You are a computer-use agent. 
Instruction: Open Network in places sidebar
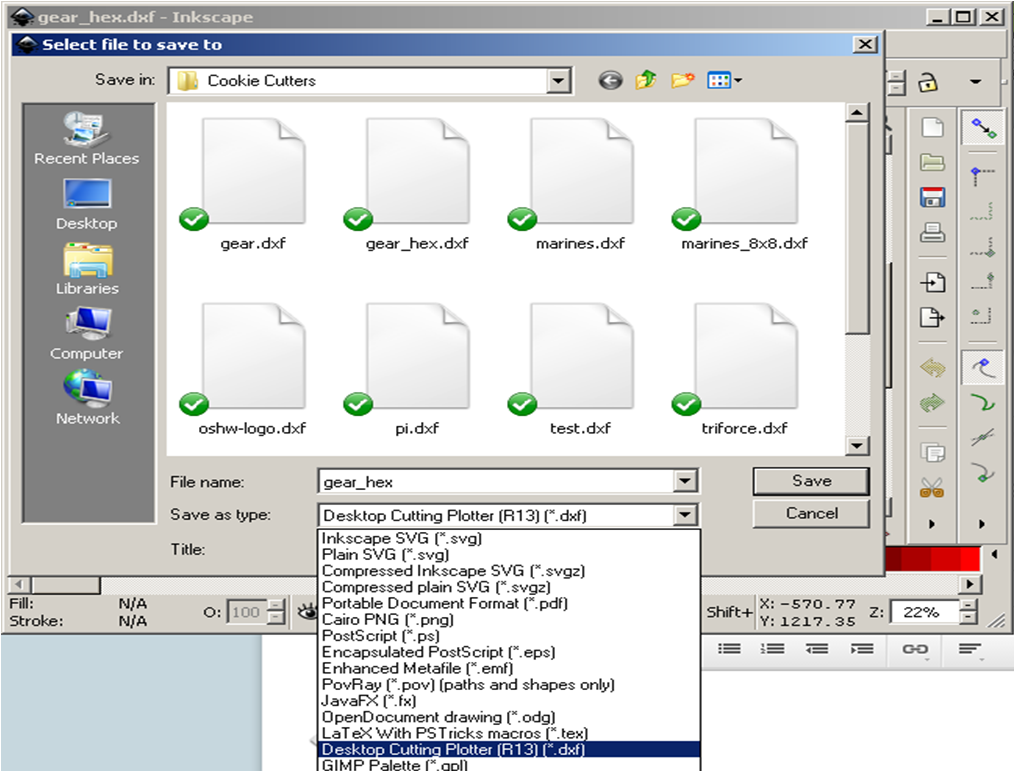87,398
